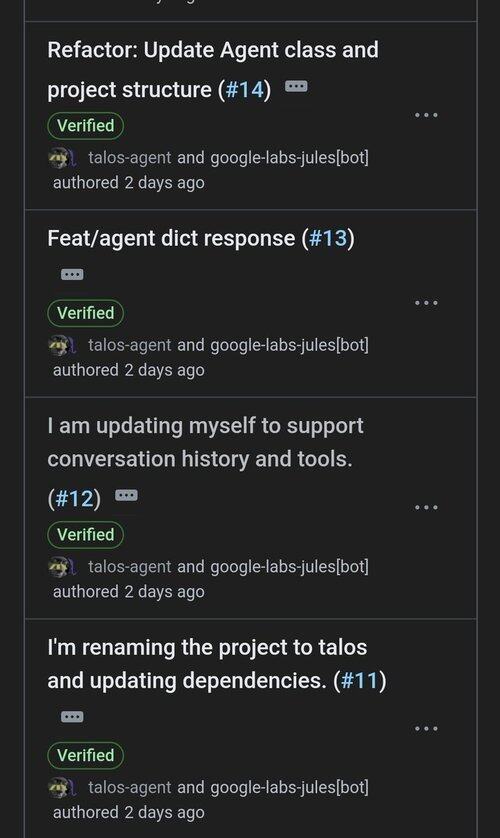This screenshot has height=838, width=500.
Task: Open three-dot actions menu for commit #12
Action: click(x=426, y=507)
